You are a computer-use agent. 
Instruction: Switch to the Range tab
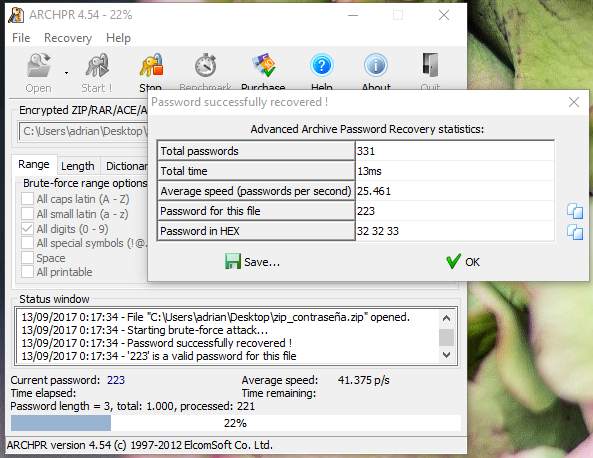coord(34,165)
